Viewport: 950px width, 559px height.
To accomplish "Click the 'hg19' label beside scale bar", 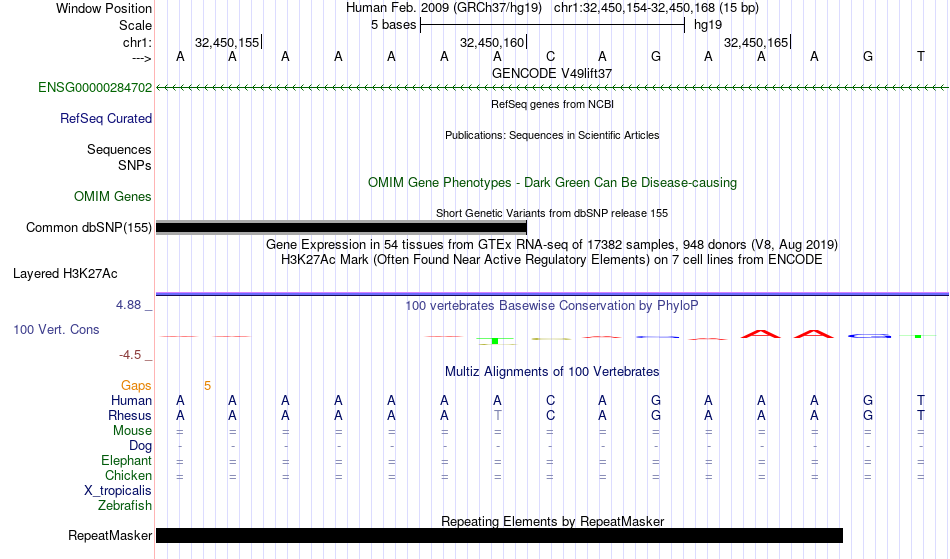I will tap(708, 25).
